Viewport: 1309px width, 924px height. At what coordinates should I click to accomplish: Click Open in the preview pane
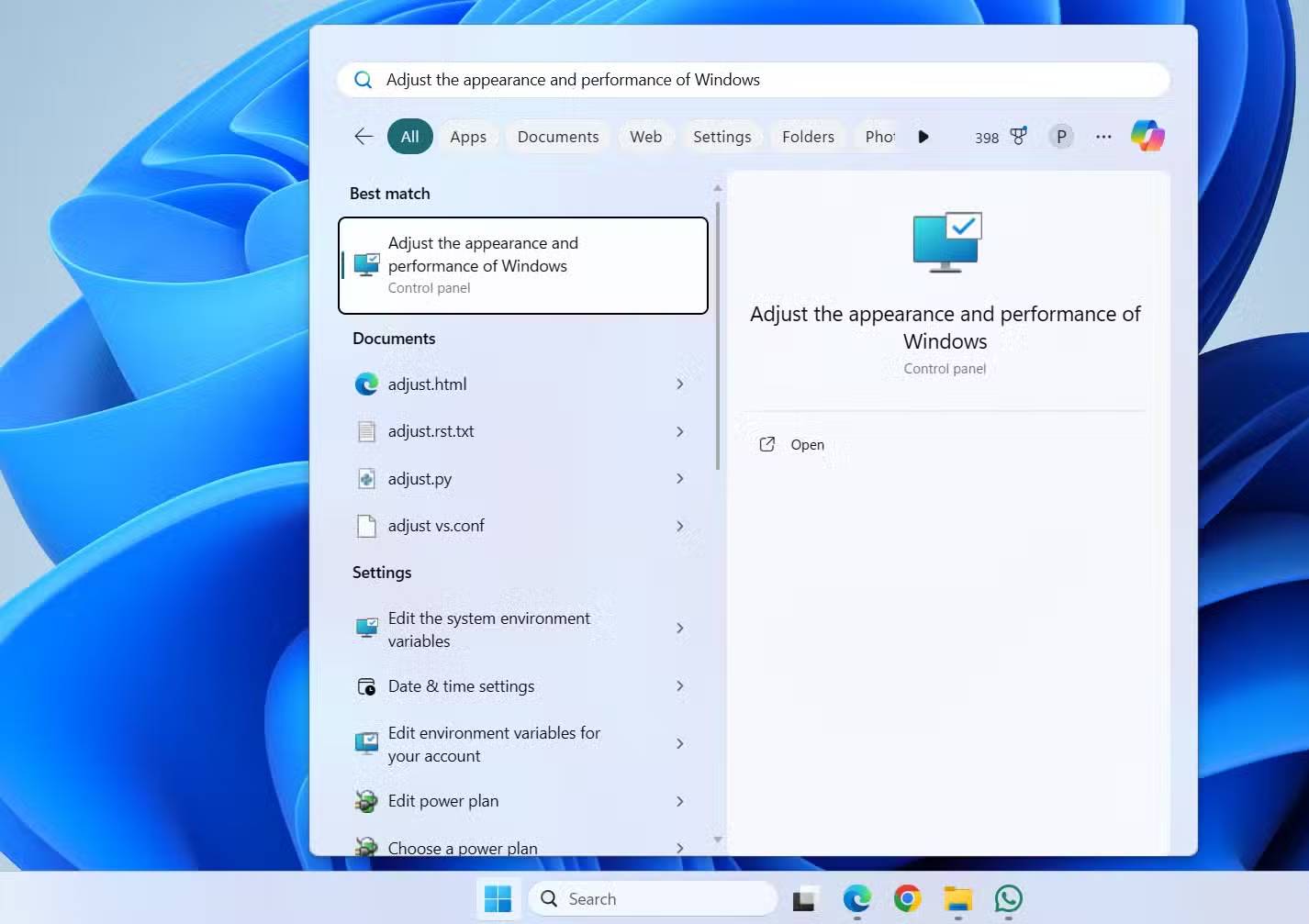(x=807, y=445)
